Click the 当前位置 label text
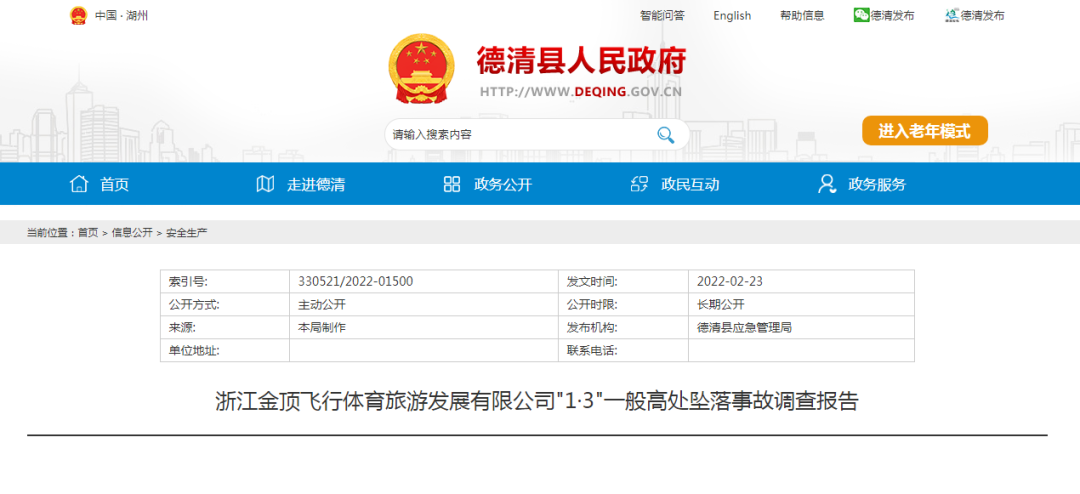The height and width of the screenshot is (494, 1080). pyautogui.click(x=49, y=233)
